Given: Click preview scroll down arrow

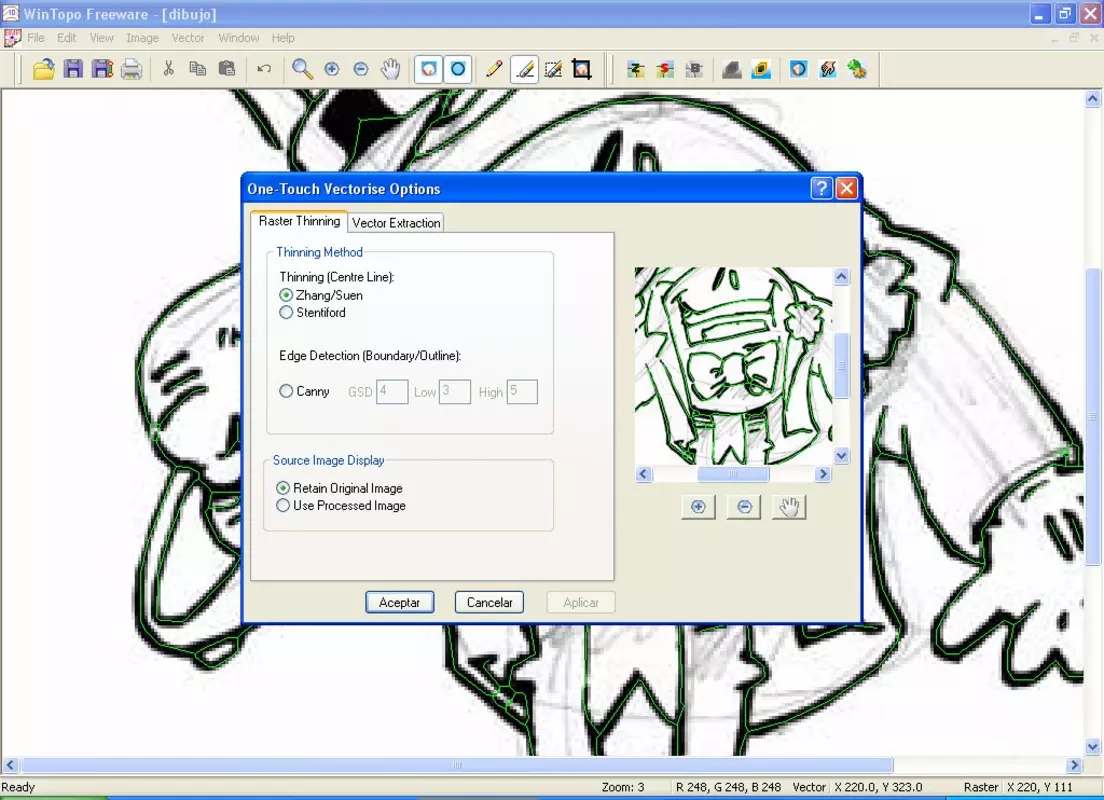Looking at the screenshot, I should (841, 456).
